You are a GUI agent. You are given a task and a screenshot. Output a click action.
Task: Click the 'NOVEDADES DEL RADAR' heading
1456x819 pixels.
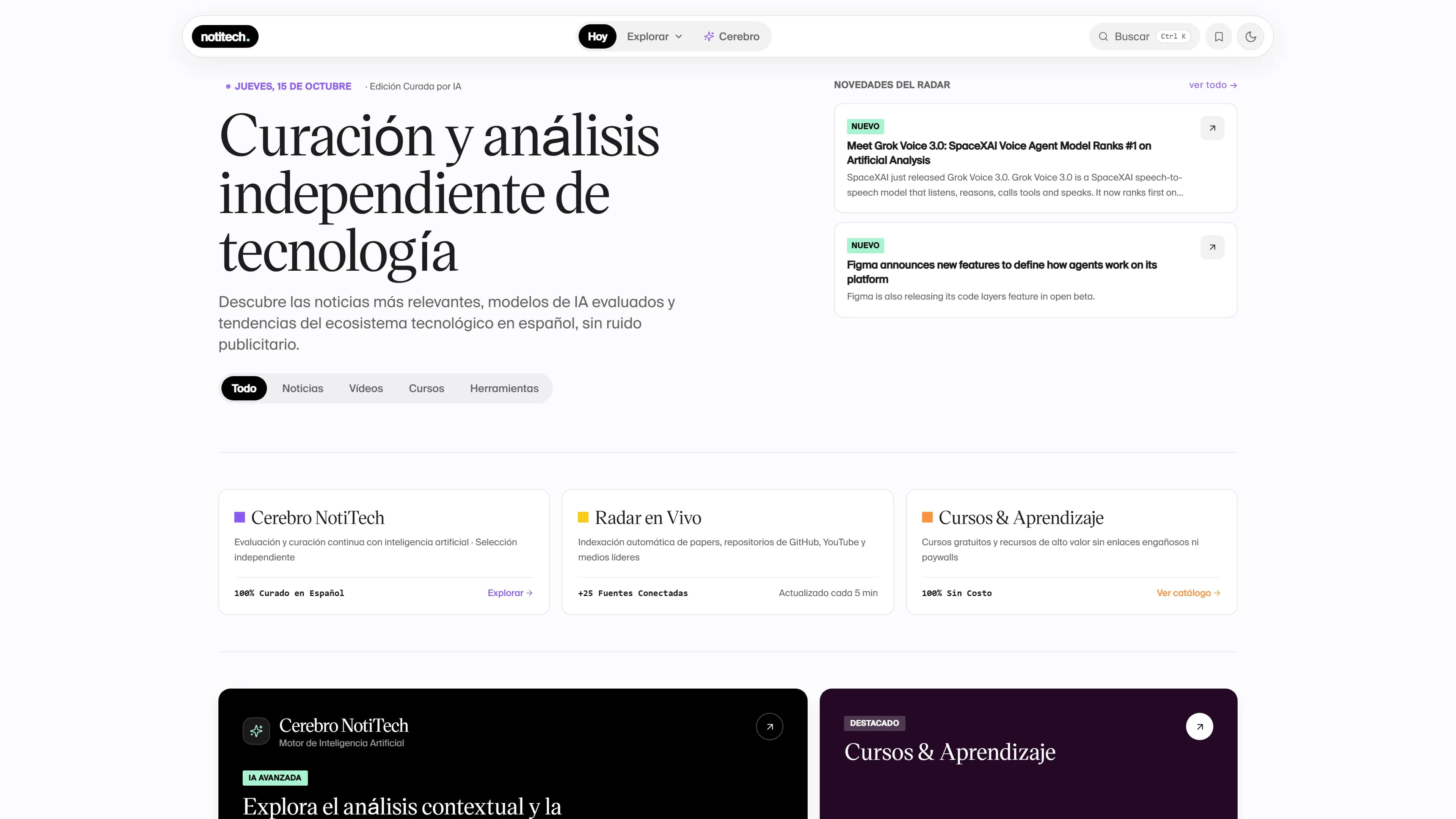coord(891,85)
